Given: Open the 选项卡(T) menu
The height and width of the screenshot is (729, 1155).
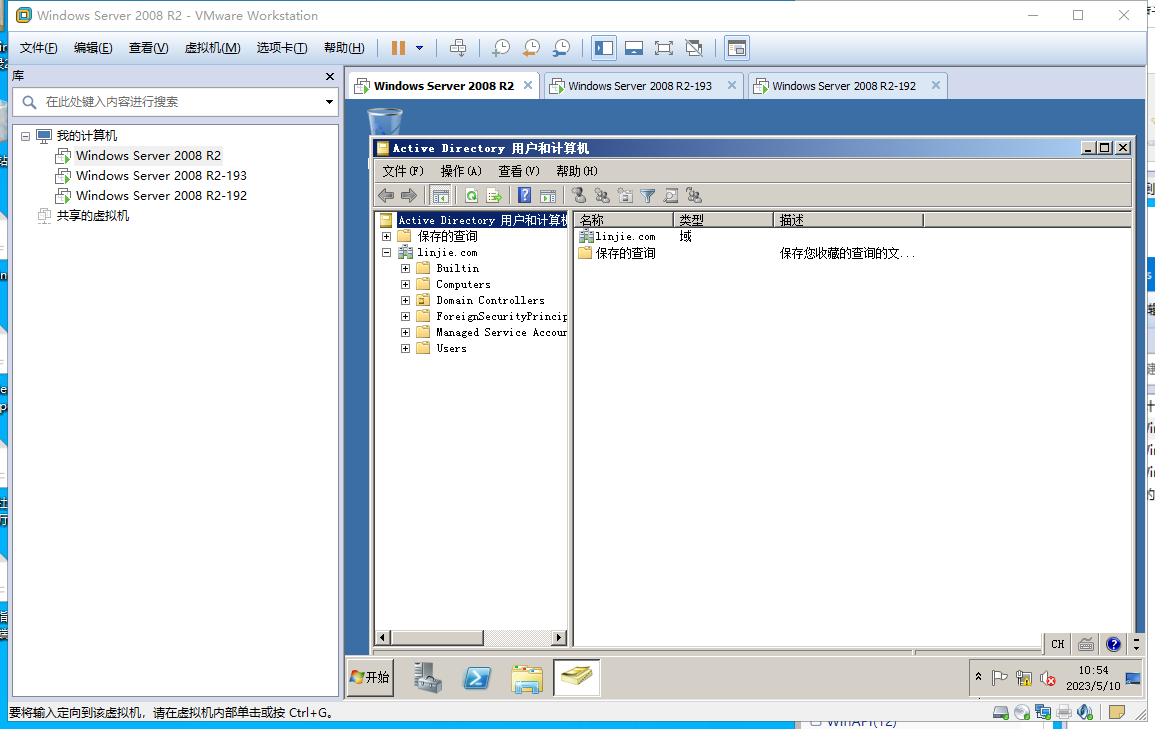Looking at the screenshot, I should tap(281, 48).
